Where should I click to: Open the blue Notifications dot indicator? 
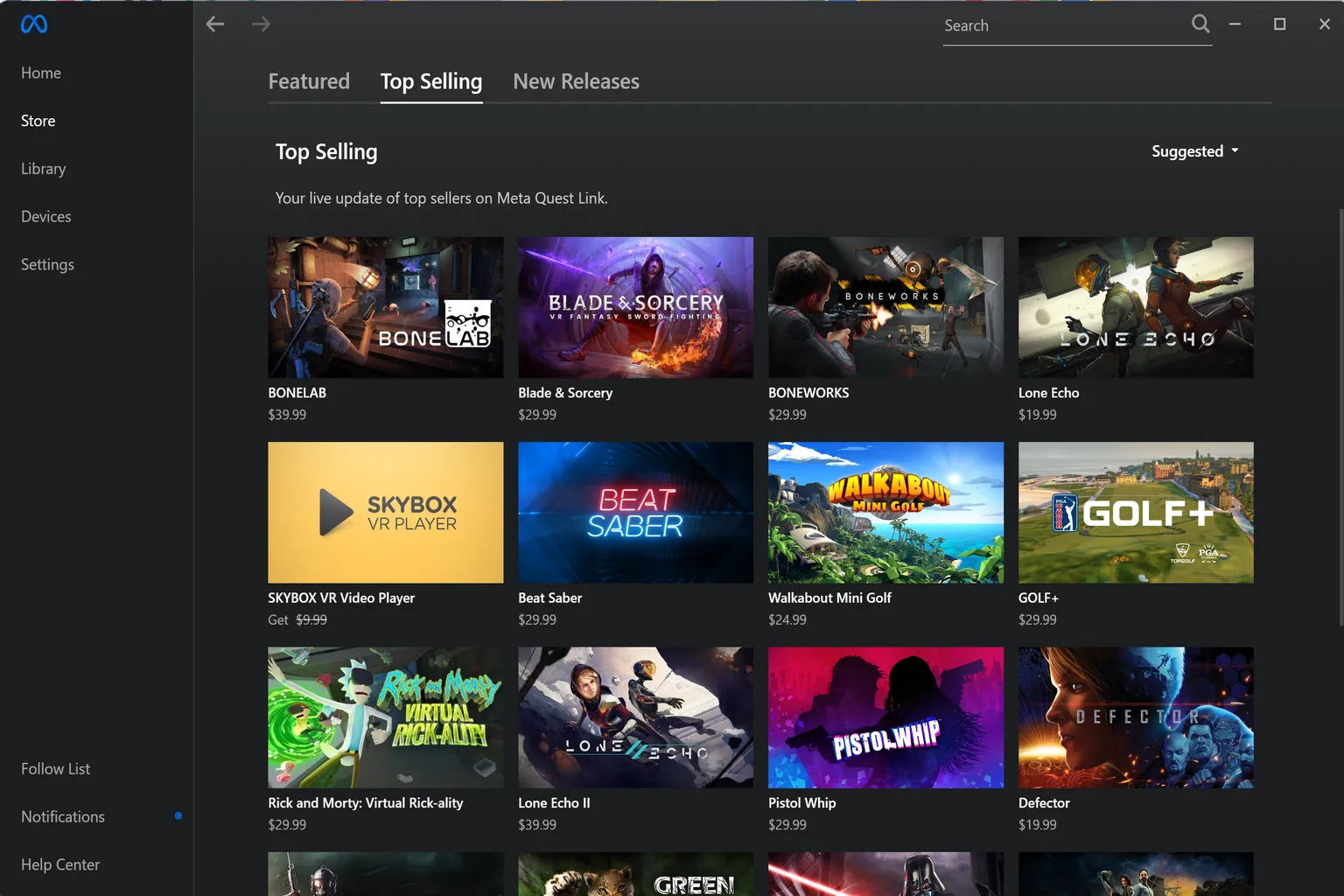pyautogui.click(x=178, y=815)
